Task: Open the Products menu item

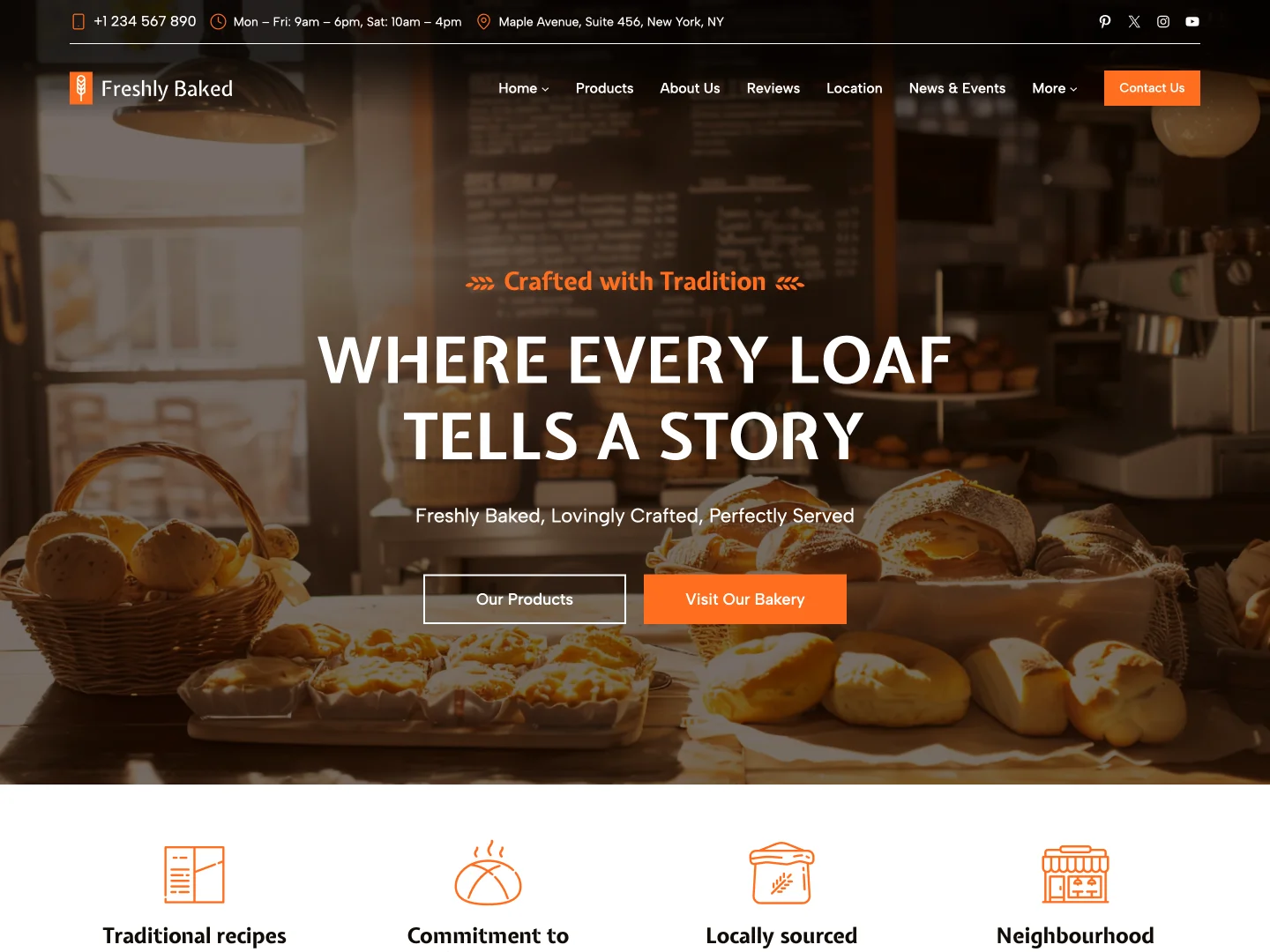Action: pos(604,88)
